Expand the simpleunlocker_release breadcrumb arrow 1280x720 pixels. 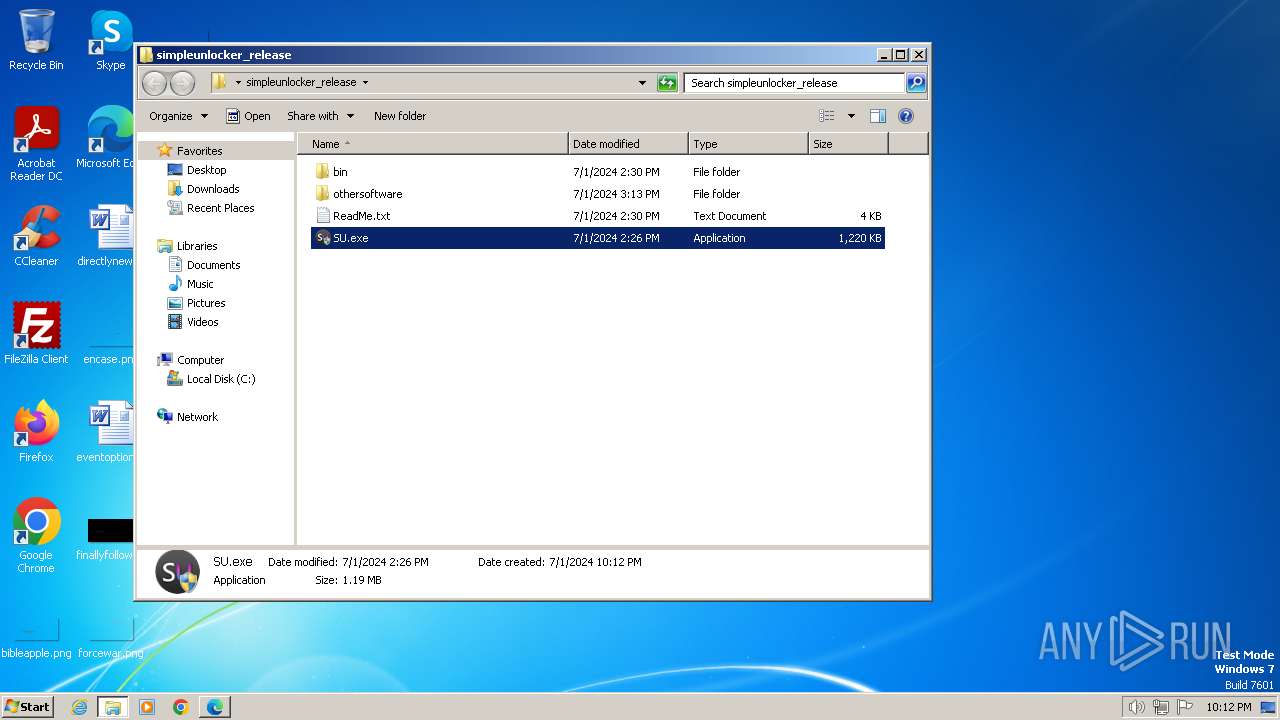tap(365, 83)
